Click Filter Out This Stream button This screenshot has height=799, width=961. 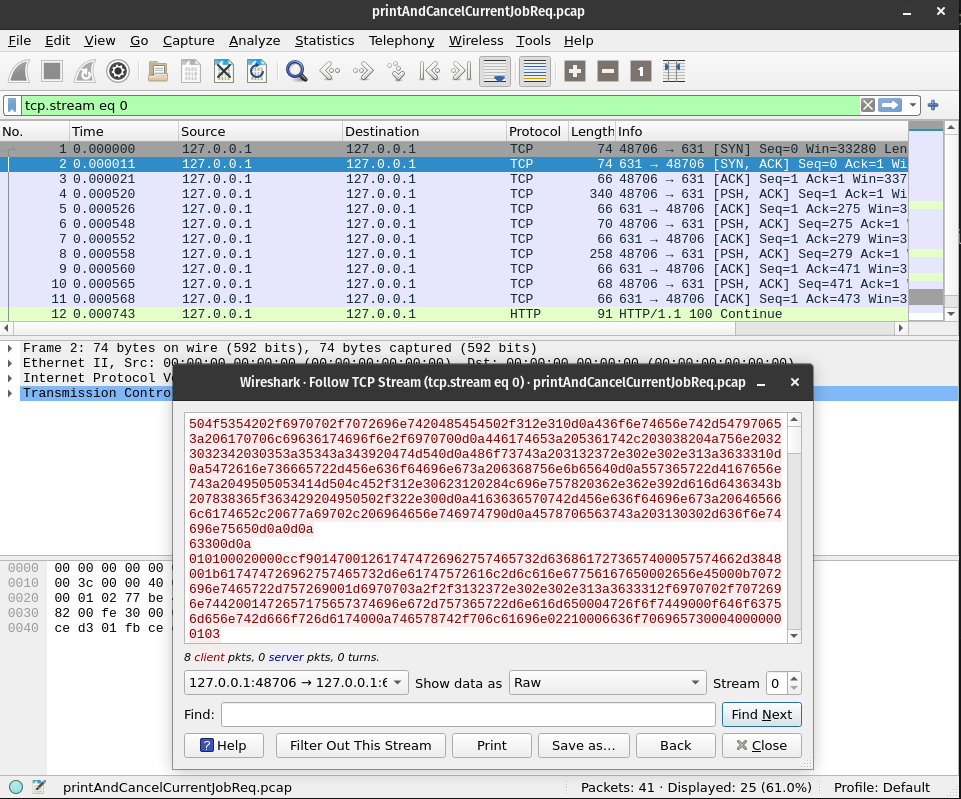click(360, 745)
